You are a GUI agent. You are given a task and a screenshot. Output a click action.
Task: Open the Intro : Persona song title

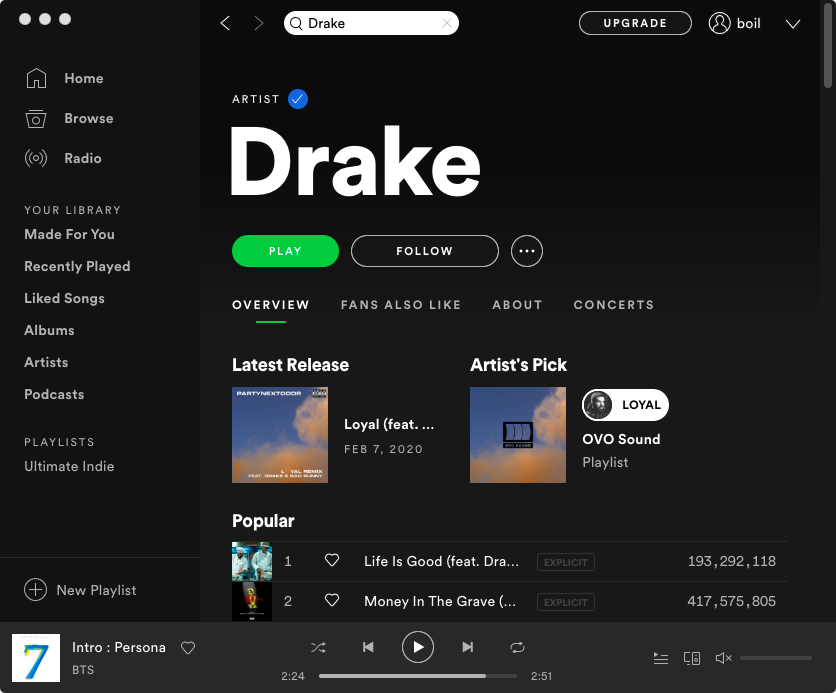click(119, 647)
